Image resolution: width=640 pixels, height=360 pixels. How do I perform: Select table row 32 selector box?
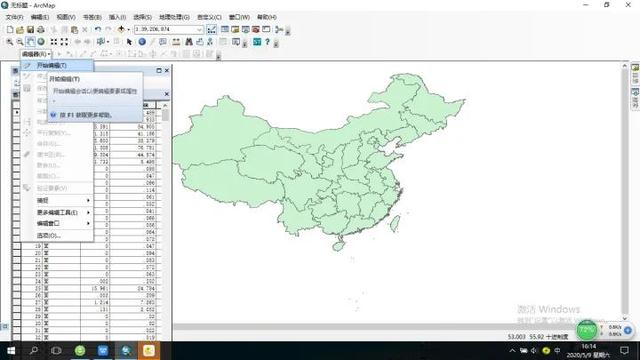tap(16, 338)
